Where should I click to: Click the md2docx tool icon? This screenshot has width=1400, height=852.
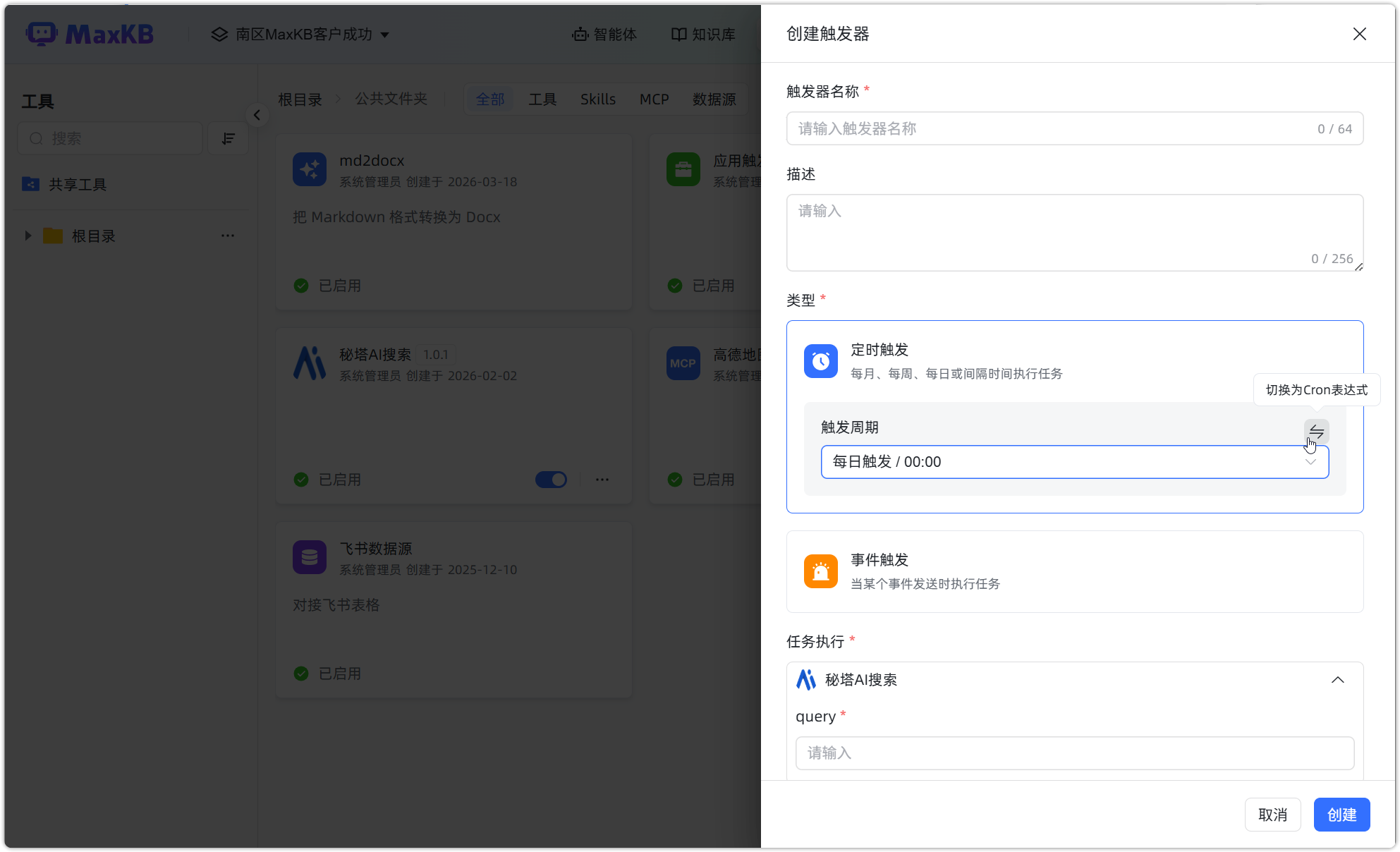(x=310, y=169)
